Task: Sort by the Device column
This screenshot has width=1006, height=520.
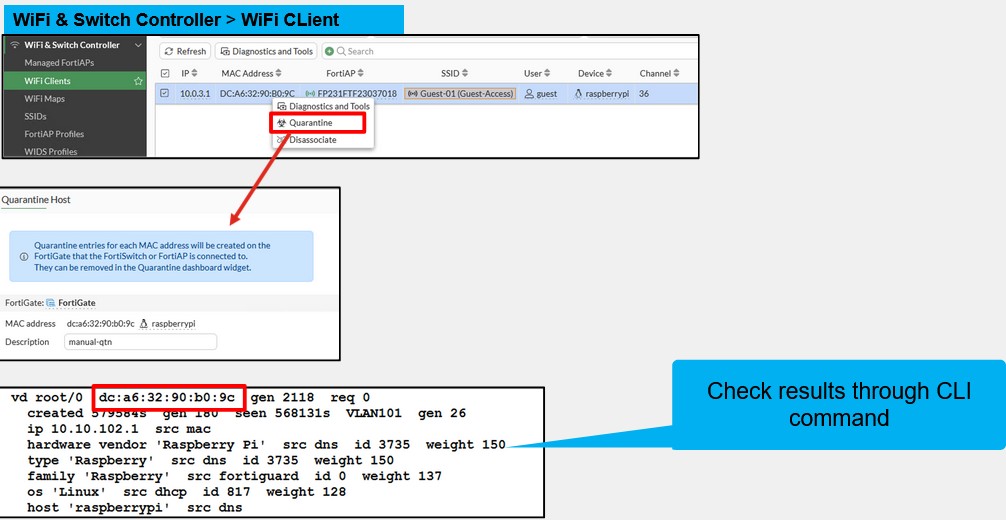Action: coord(595,74)
